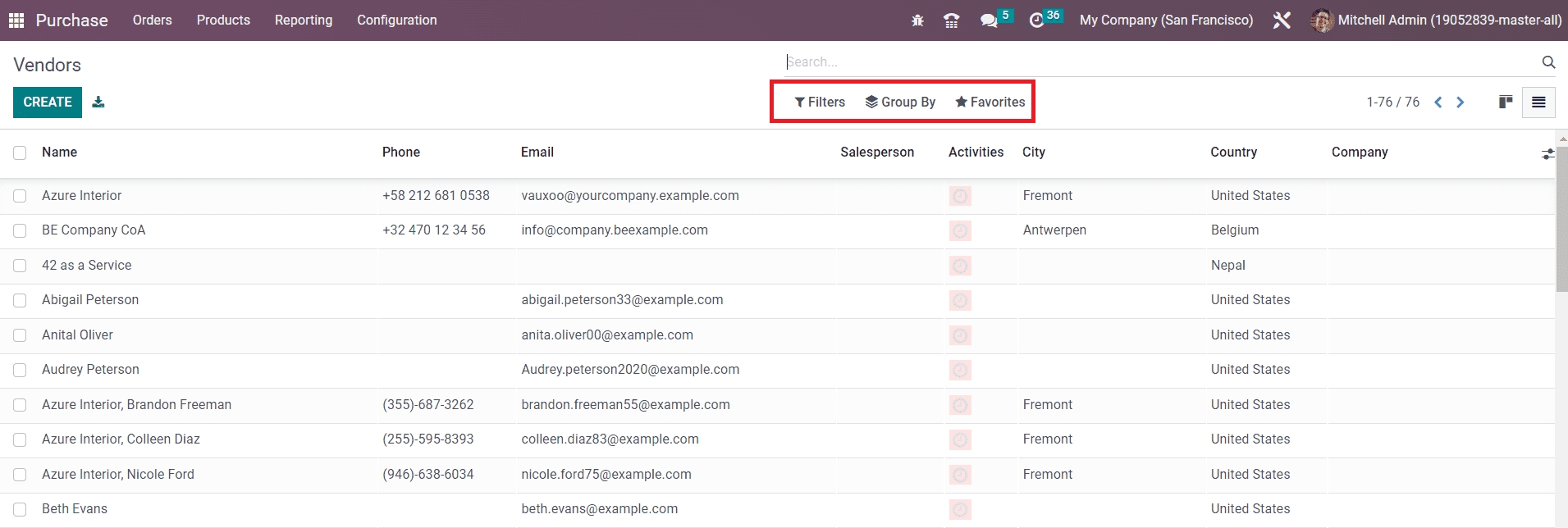This screenshot has height=528, width=1568.
Task: Go to next page of vendors
Action: pyautogui.click(x=1461, y=102)
